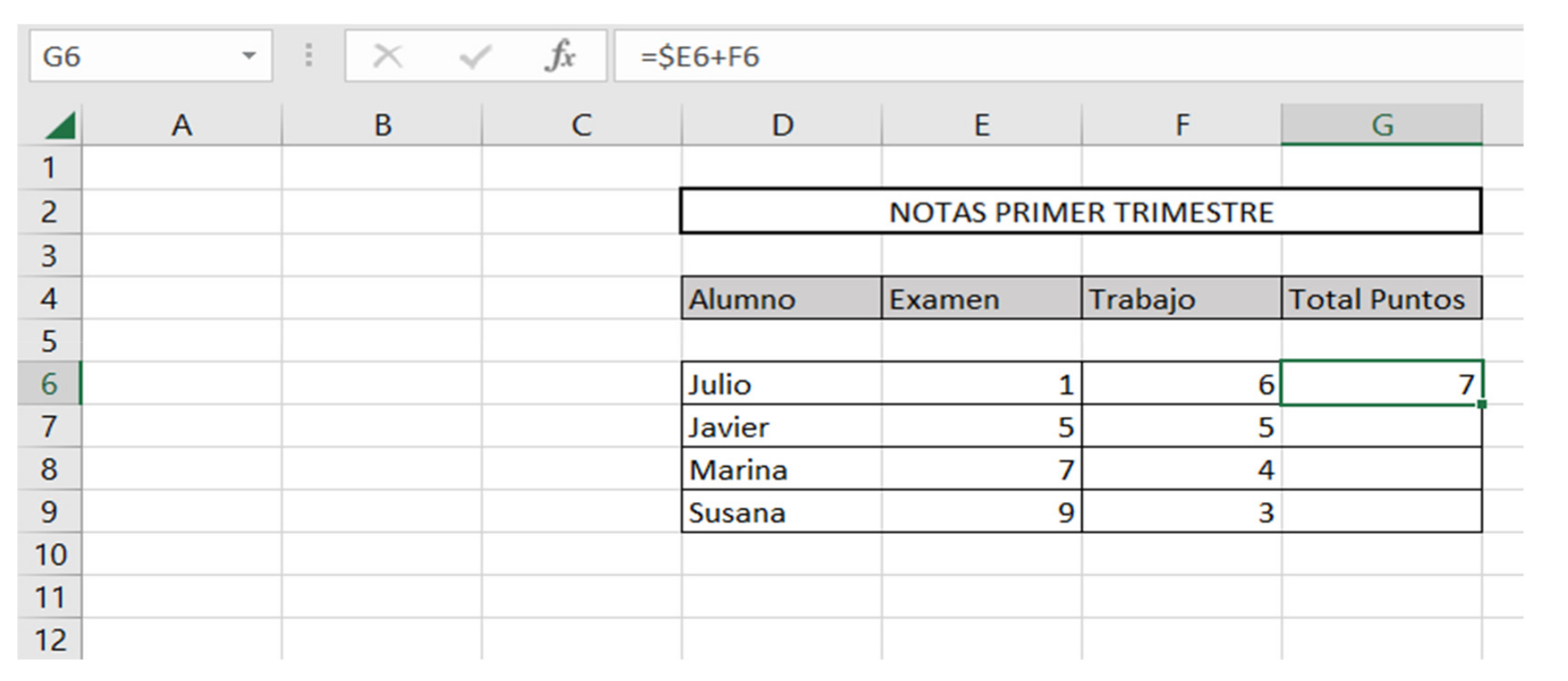This screenshot has height=681, width=1568.
Task: Click the Insert Function fx icon
Action: 560,56
